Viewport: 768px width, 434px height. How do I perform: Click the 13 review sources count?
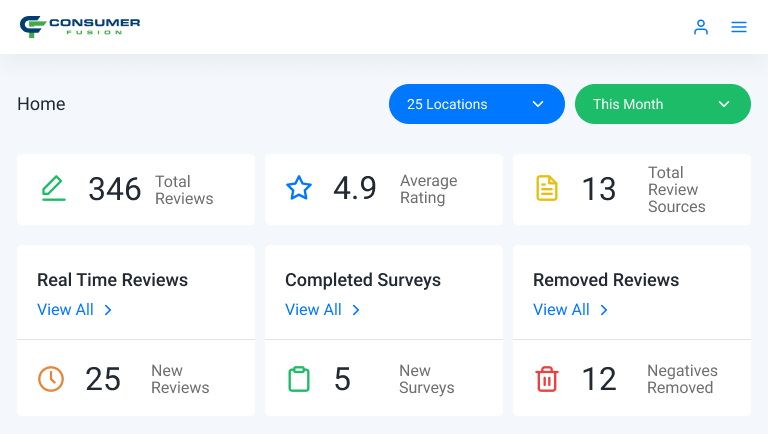coord(599,189)
